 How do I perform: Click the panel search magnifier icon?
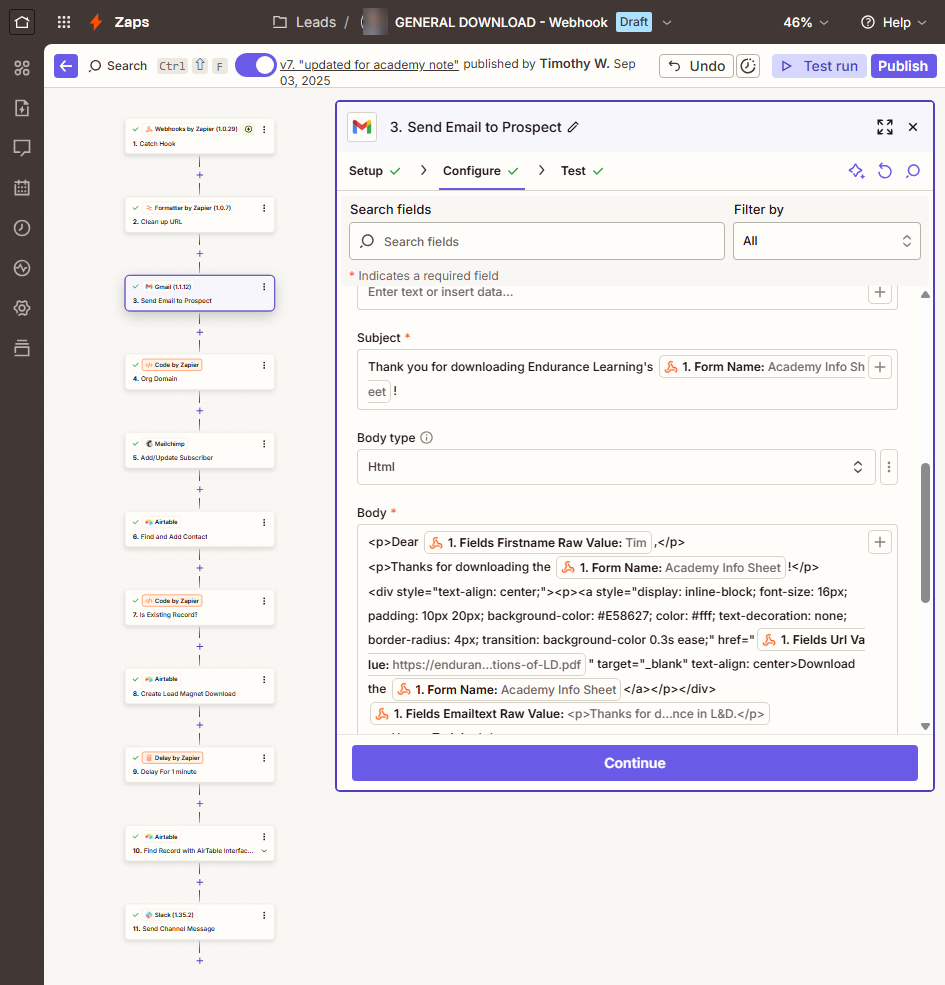click(913, 171)
